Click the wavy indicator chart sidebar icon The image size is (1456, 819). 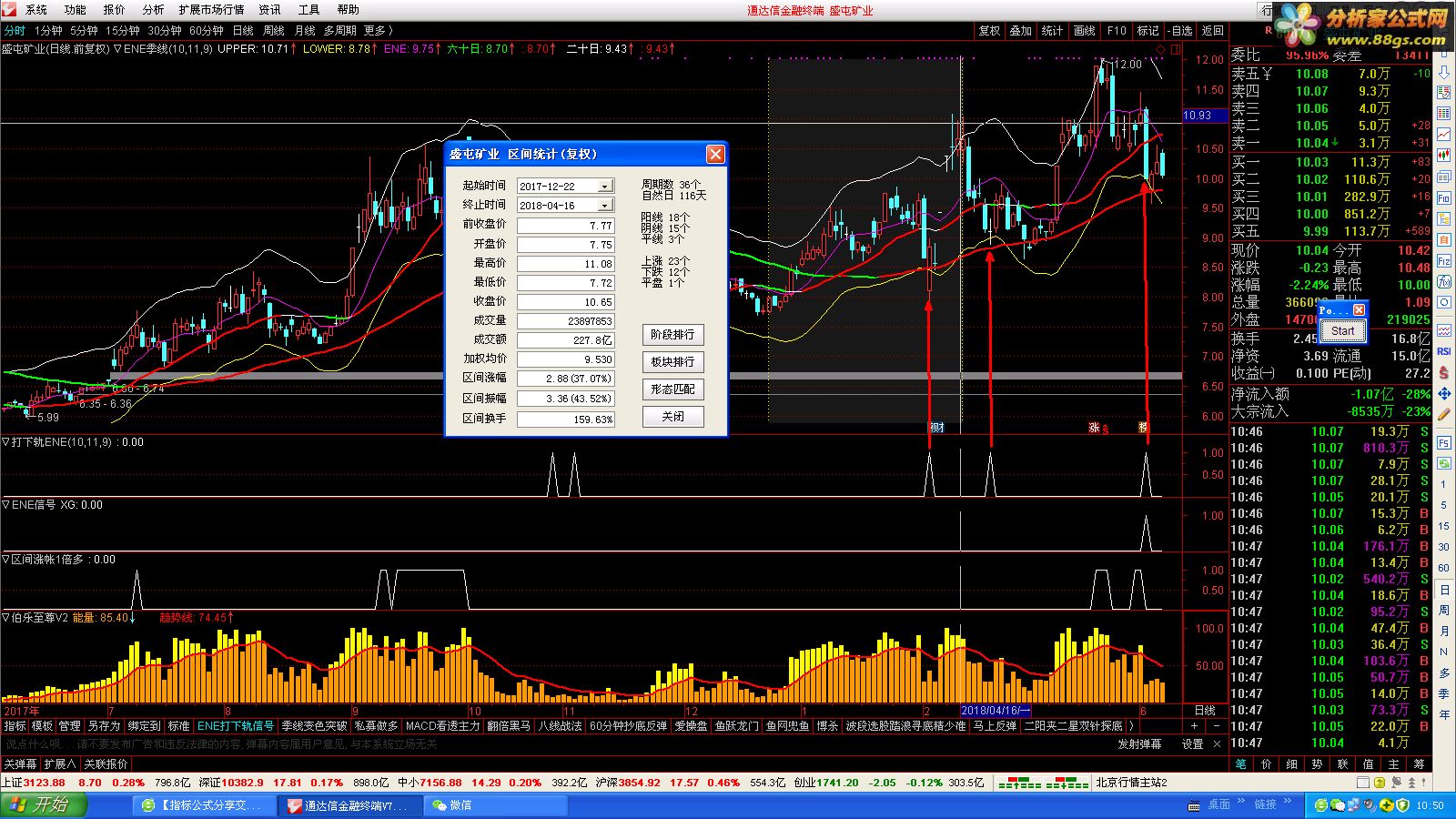(1444, 330)
